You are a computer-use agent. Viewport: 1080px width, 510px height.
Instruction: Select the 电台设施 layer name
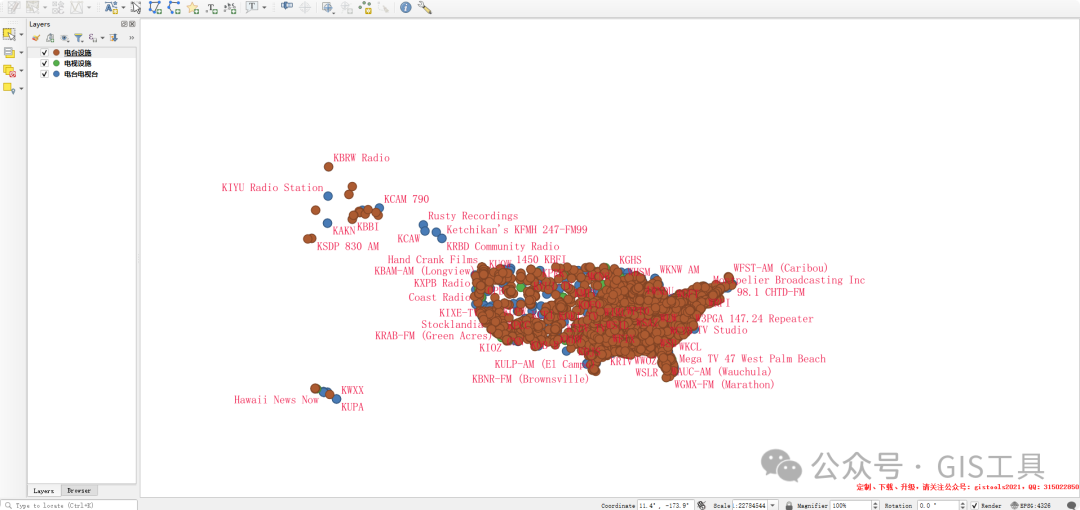pos(78,52)
